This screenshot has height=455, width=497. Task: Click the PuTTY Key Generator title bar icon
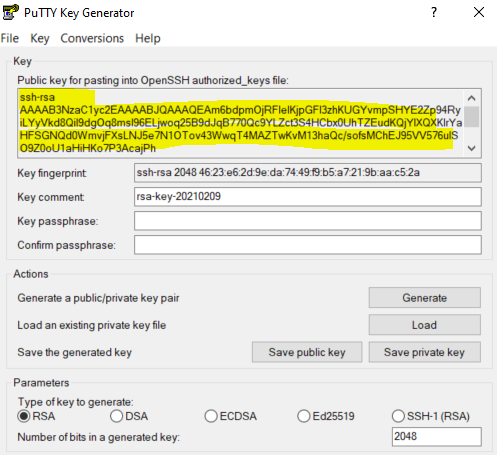pyautogui.click(x=10, y=12)
